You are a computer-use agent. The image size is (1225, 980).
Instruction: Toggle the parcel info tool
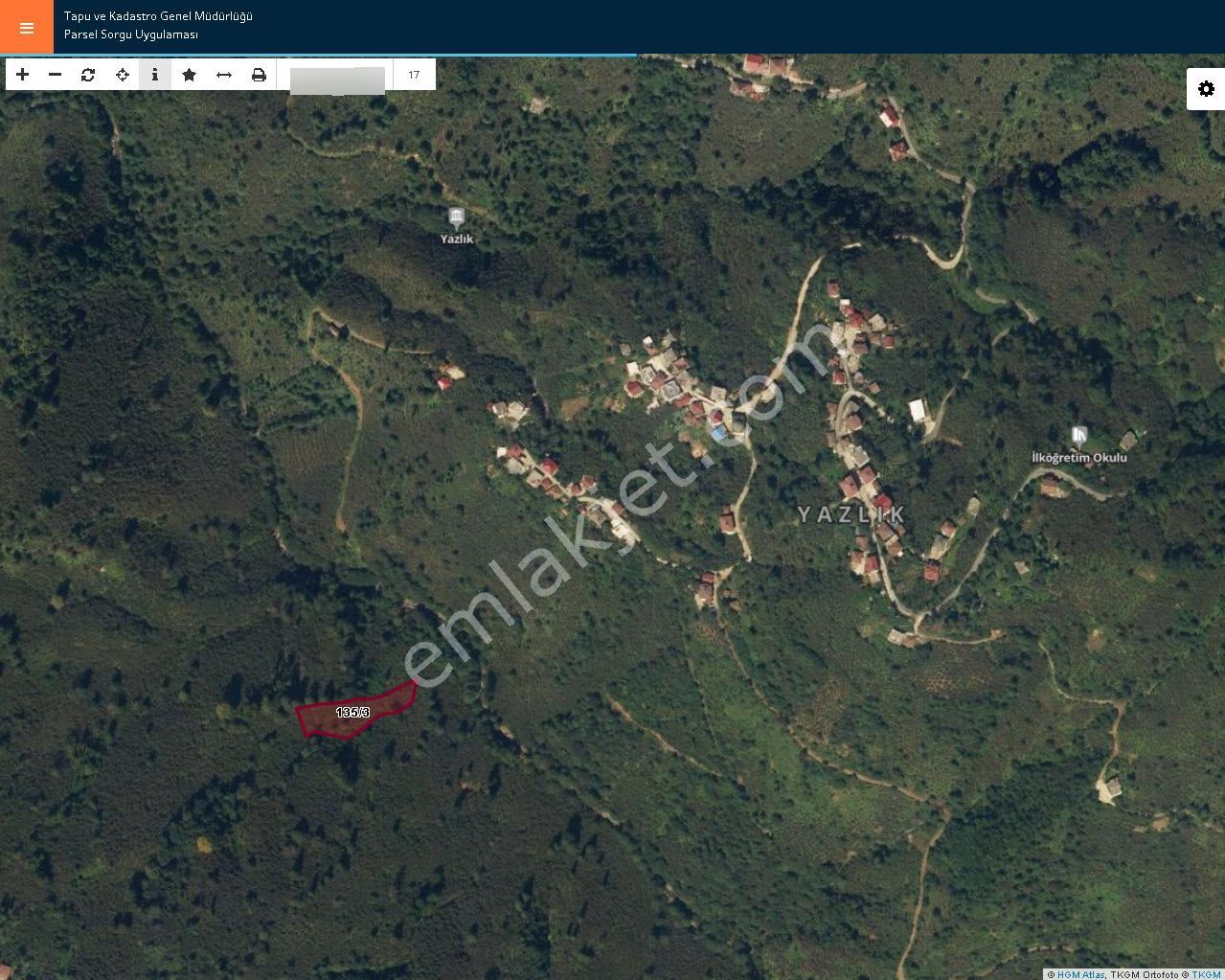(155, 75)
